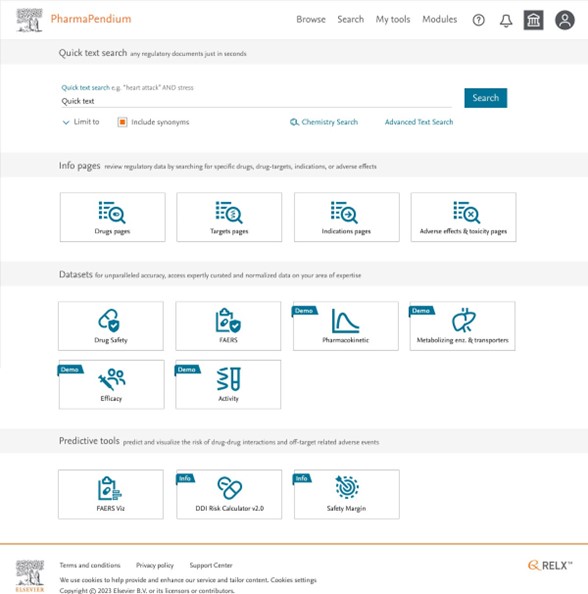
Task: Open Metabolizing enz. & transporters liver icon
Action: pos(464,320)
